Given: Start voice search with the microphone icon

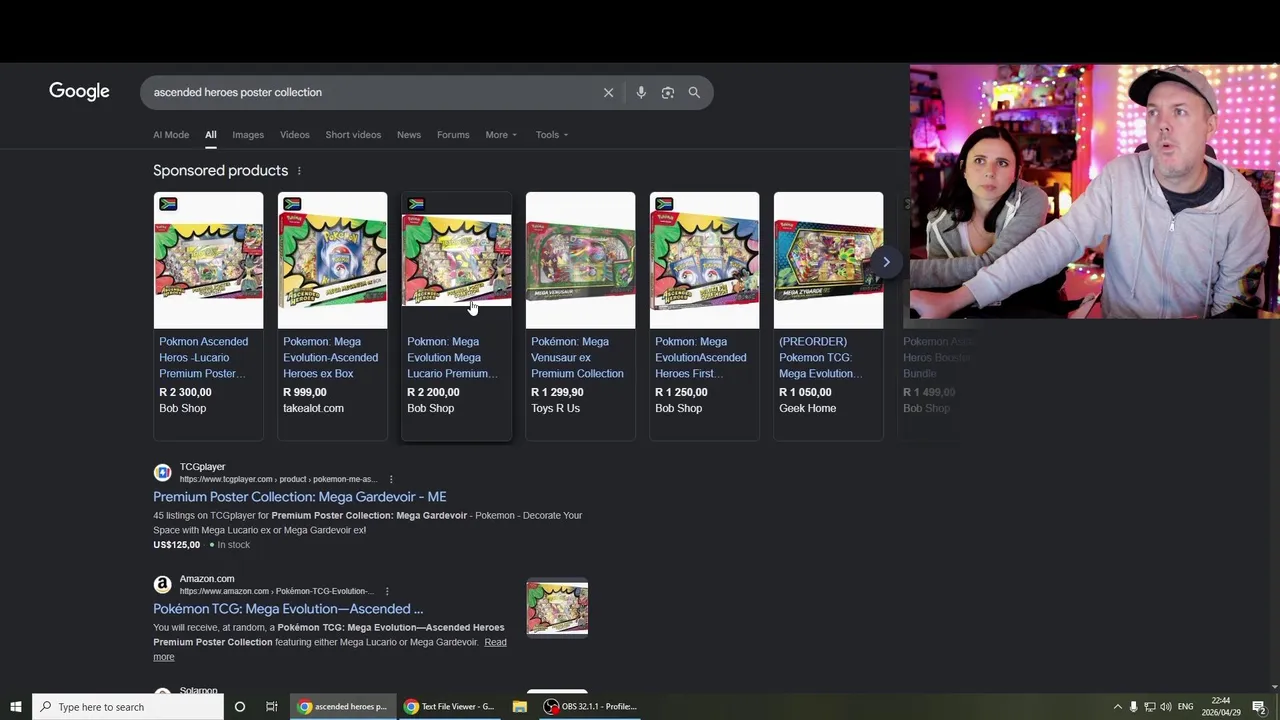Looking at the screenshot, I should point(641,92).
